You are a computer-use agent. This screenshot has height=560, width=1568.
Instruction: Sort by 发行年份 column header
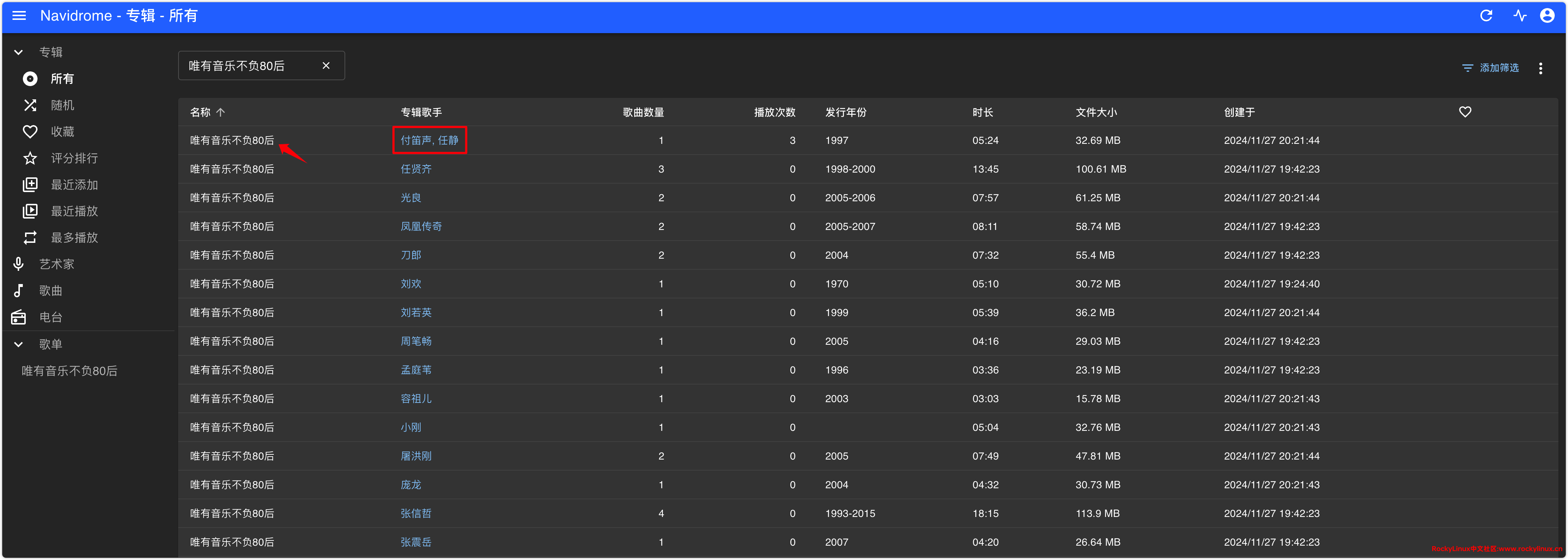(845, 112)
